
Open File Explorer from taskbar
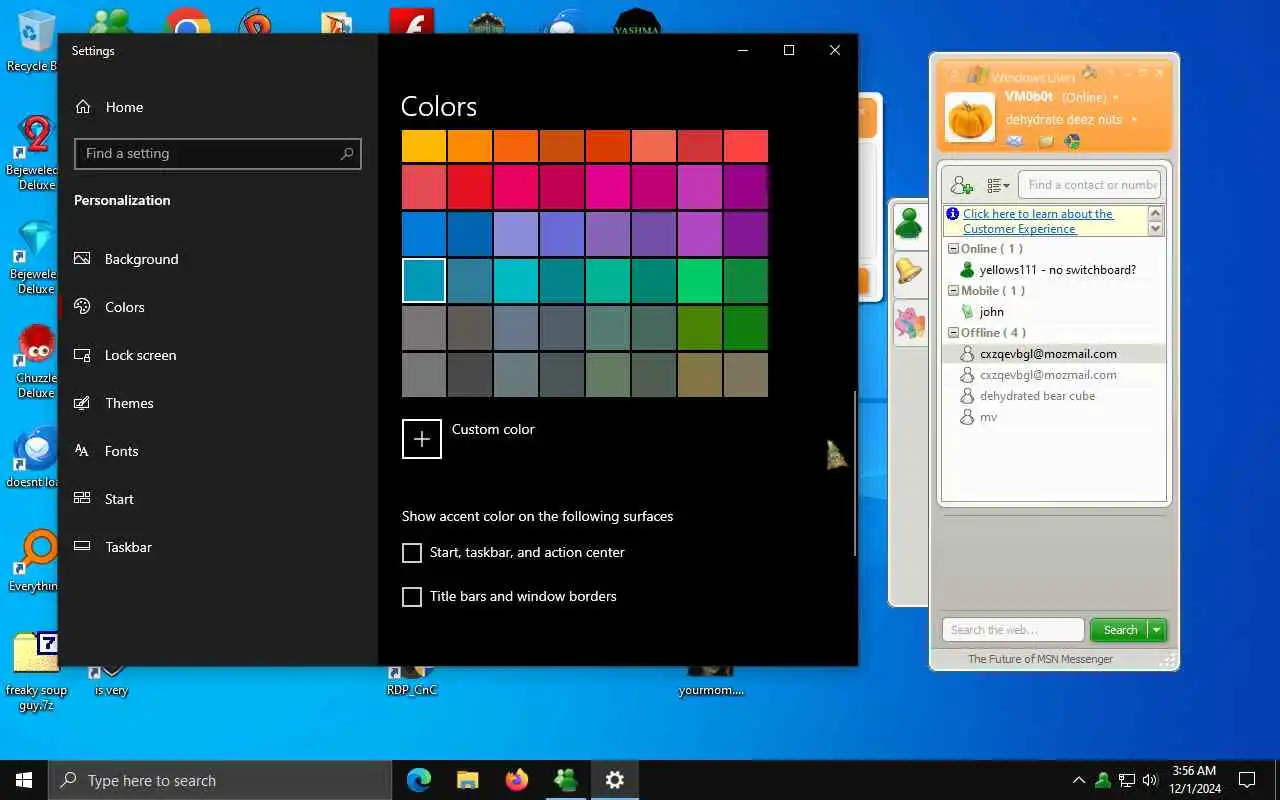click(467, 780)
